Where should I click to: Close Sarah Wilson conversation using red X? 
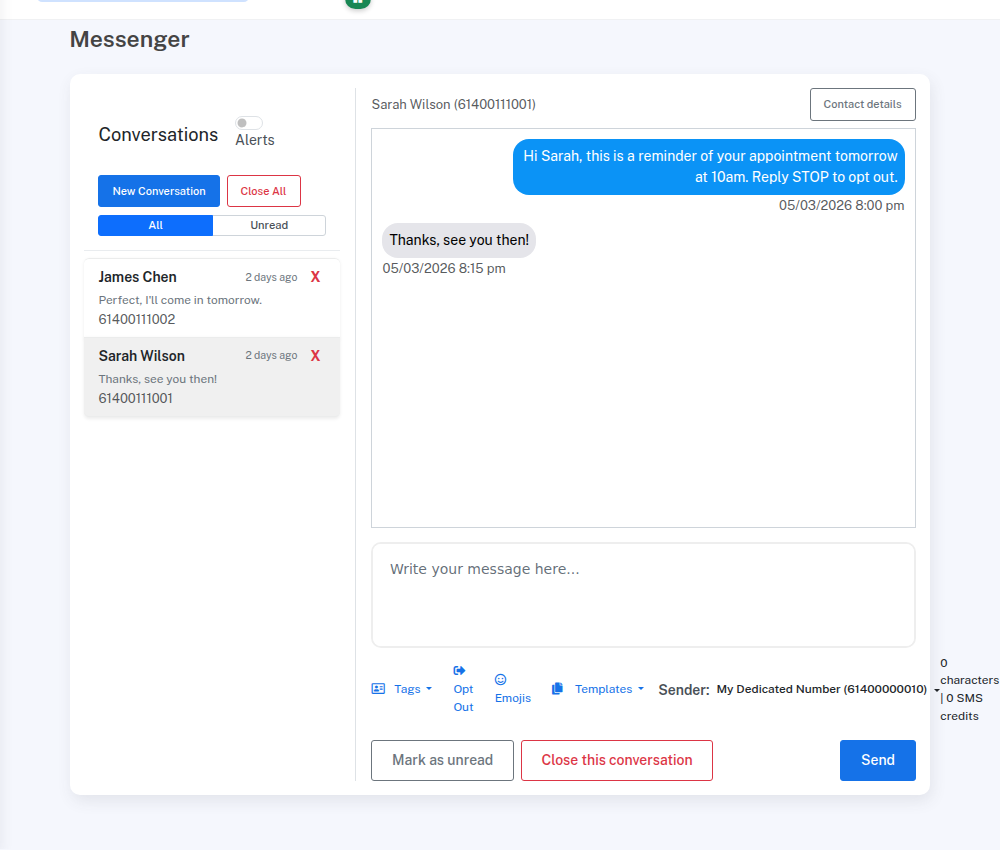tap(315, 356)
